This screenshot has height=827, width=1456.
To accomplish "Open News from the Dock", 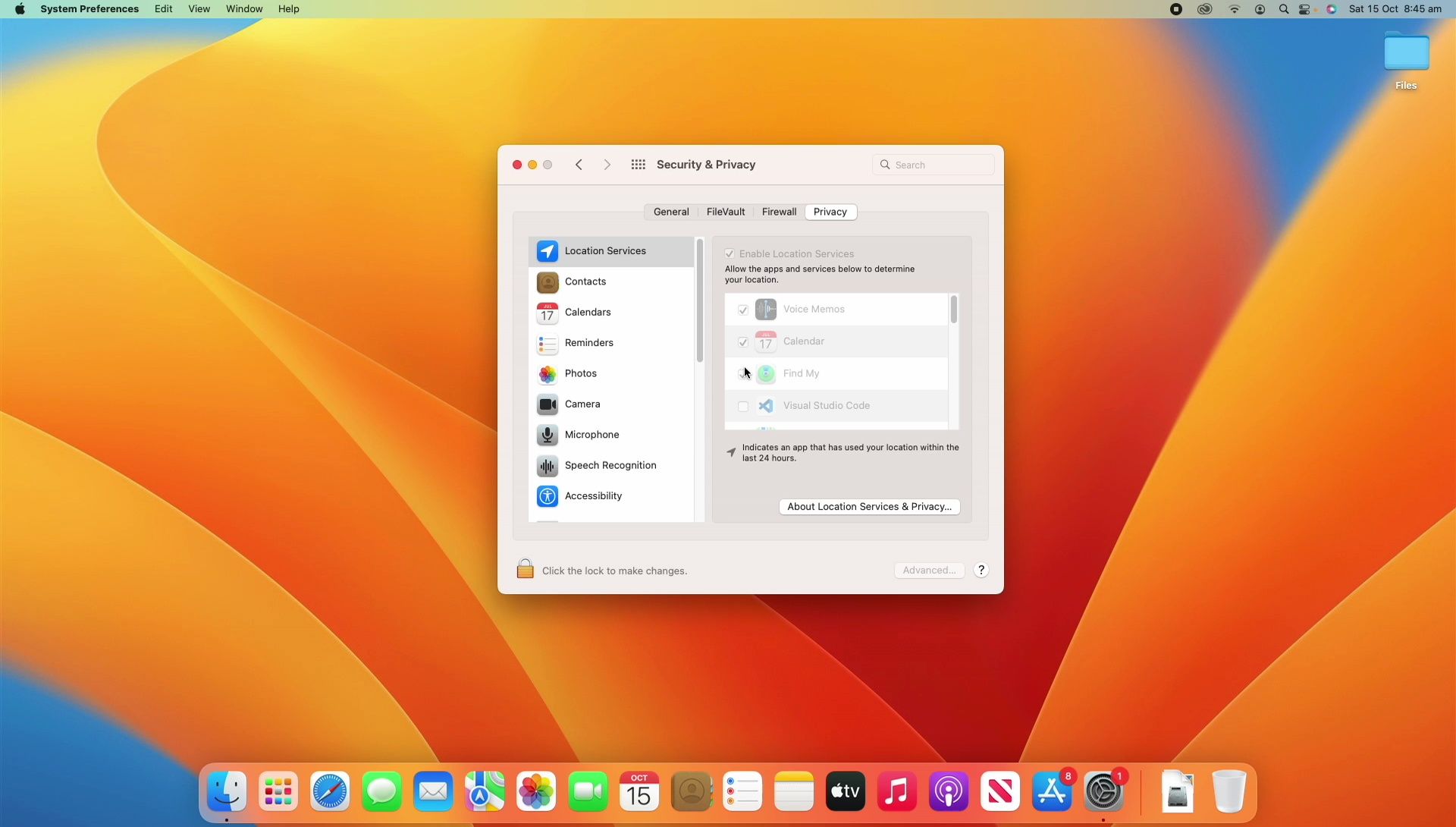I will point(1000,792).
